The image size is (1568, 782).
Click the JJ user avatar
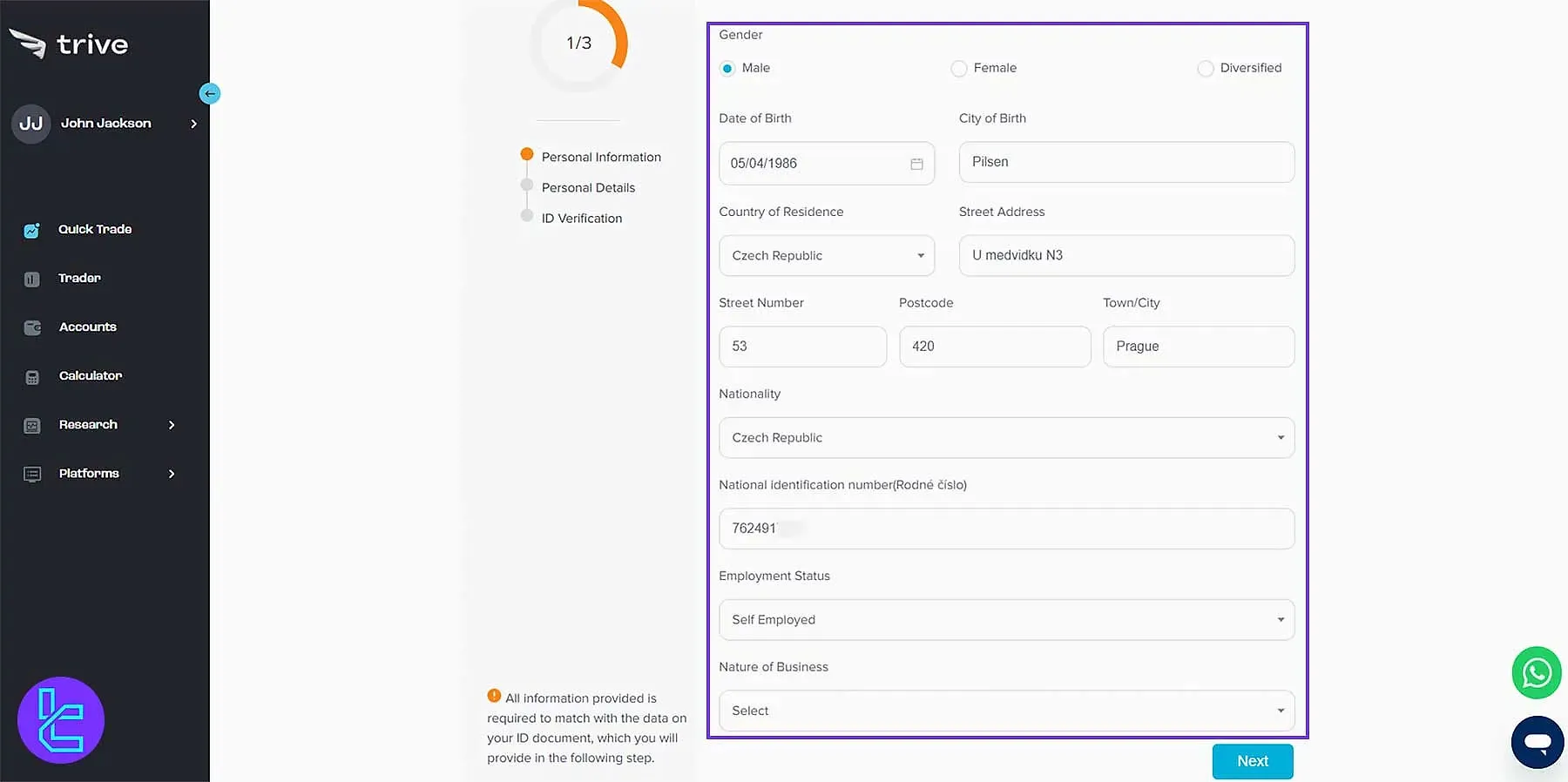coord(31,124)
